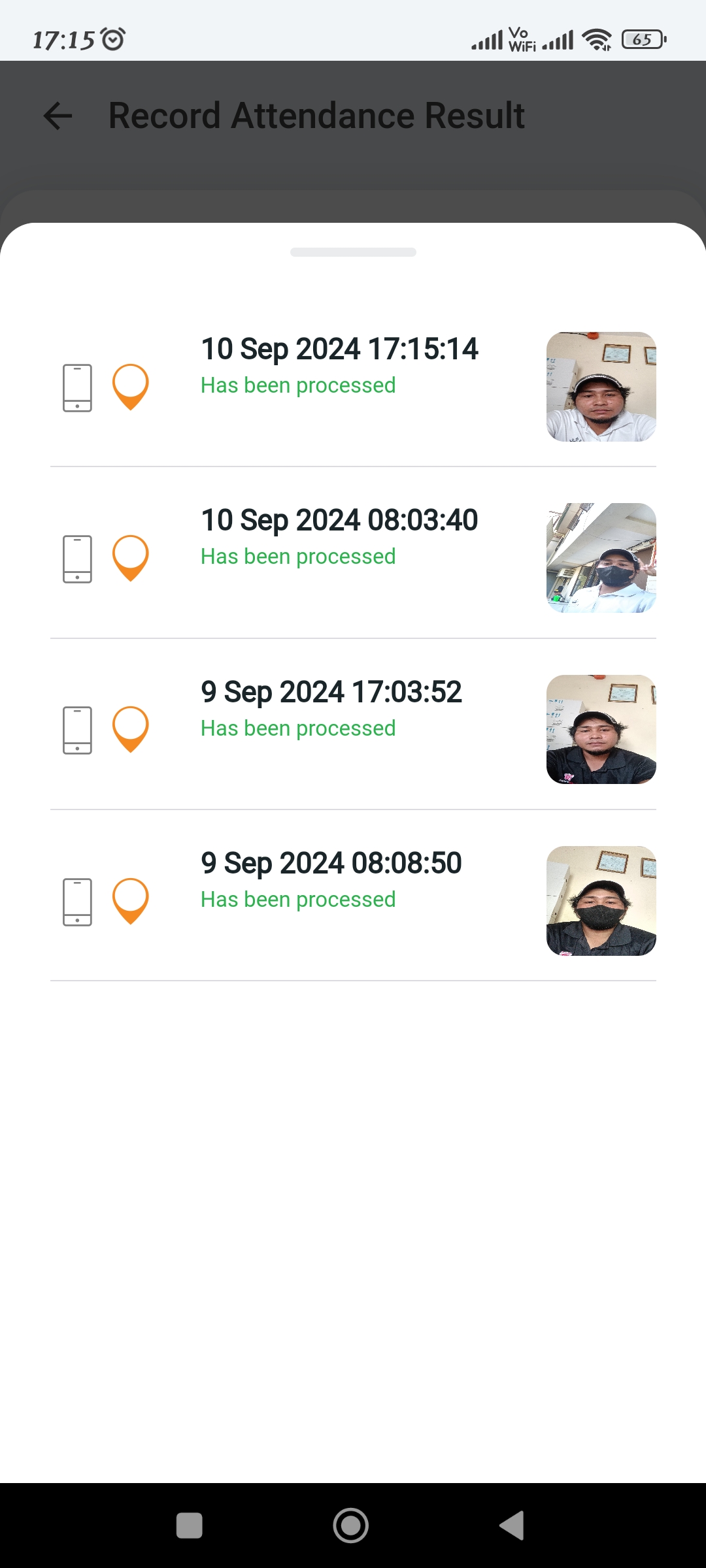Tap phone icon for 10 Sep 08:03:40 record
This screenshot has width=706, height=1568.
[77, 559]
